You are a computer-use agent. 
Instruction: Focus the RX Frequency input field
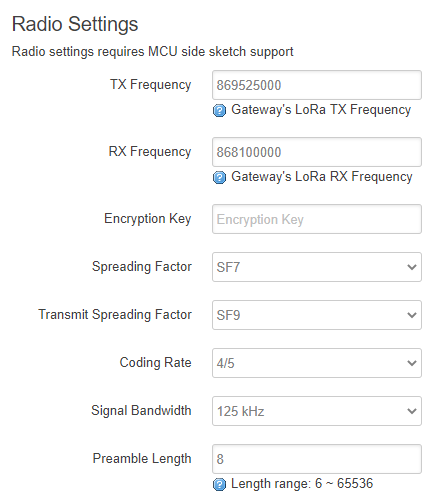[x=317, y=152]
